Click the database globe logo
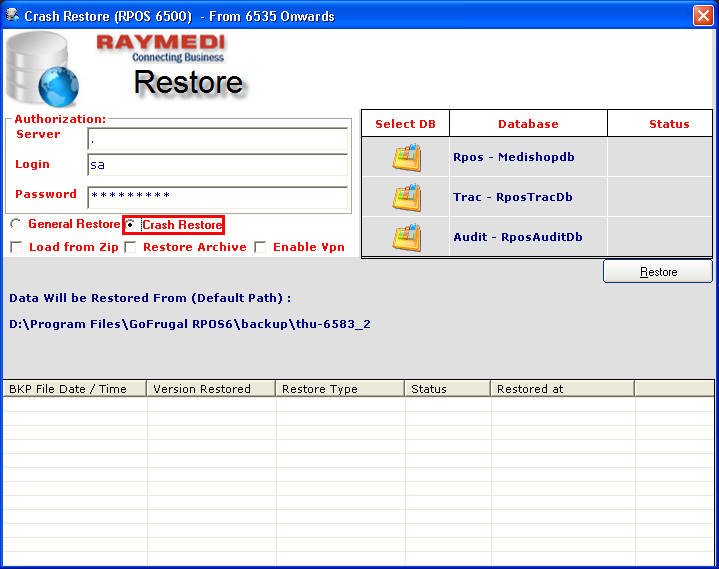Screen dimensions: 719x569 click(42, 69)
